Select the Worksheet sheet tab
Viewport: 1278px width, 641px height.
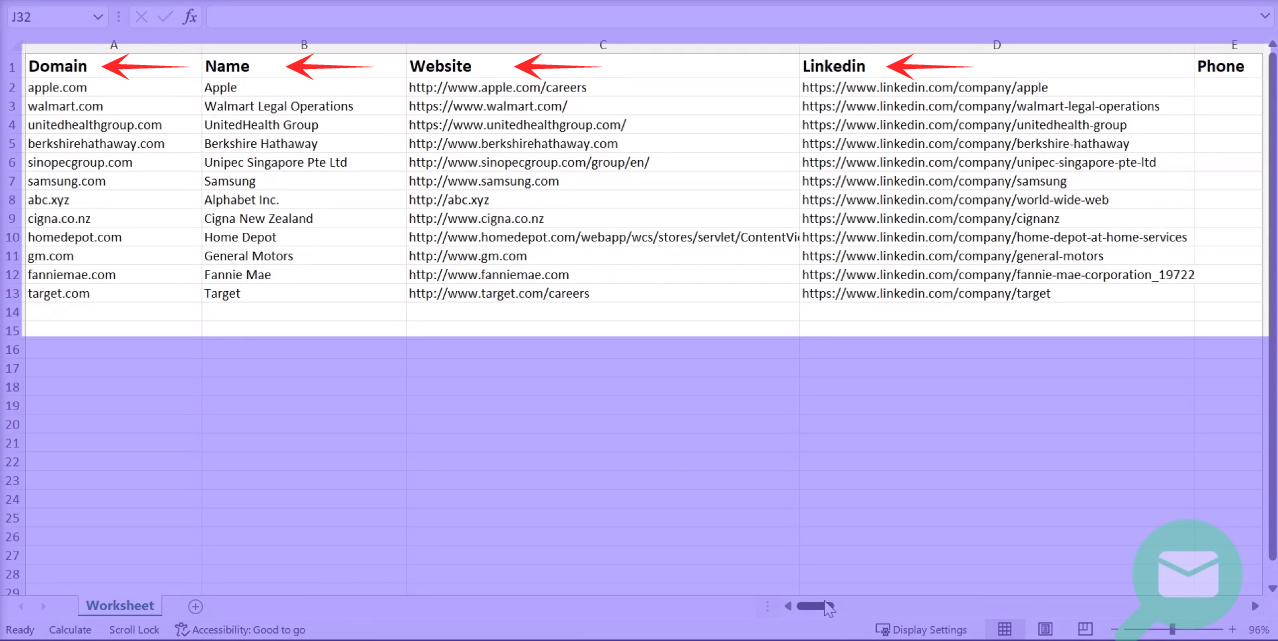point(120,606)
